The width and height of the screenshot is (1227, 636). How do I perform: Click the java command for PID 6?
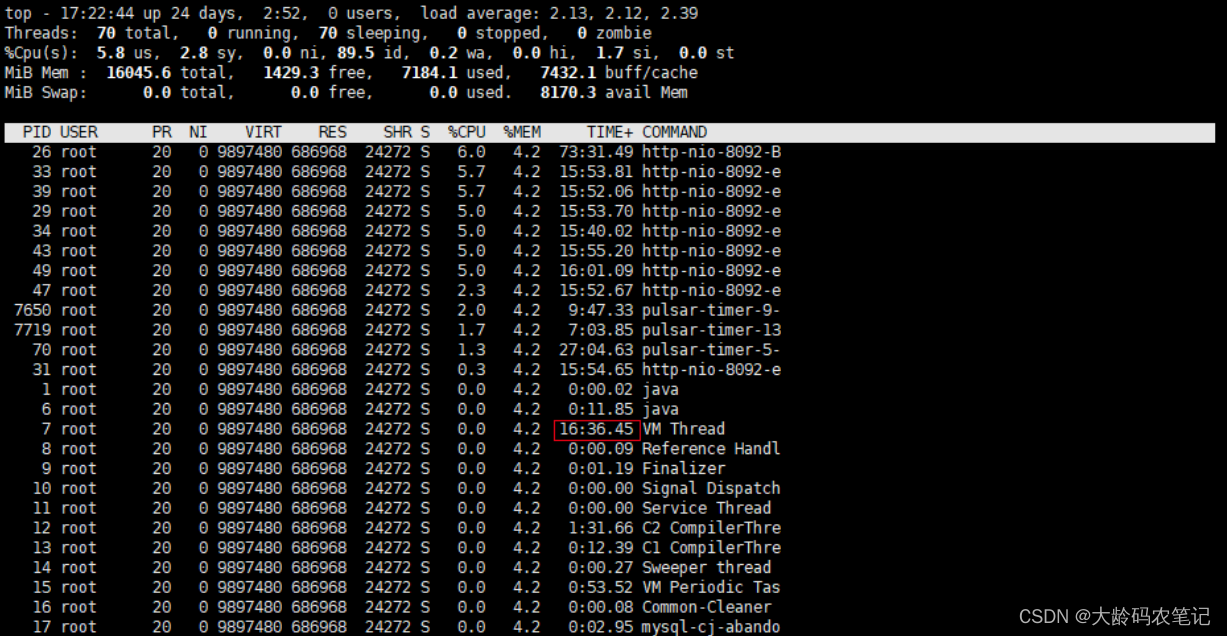pyautogui.click(x=660, y=409)
